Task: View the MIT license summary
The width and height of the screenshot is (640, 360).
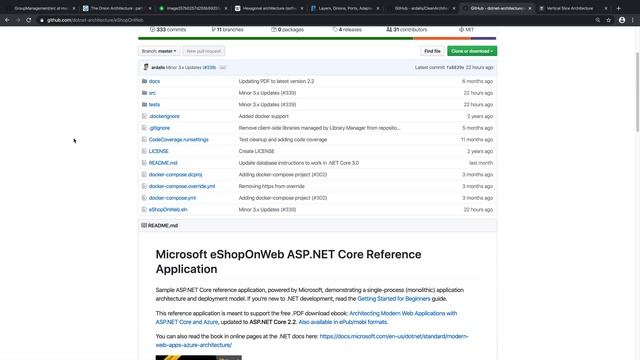Action: tap(466, 29)
